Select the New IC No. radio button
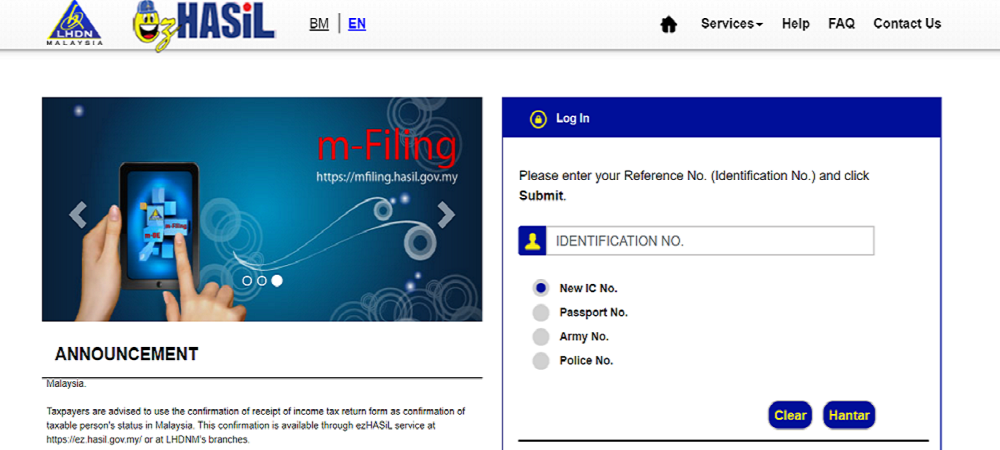 (541, 288)
